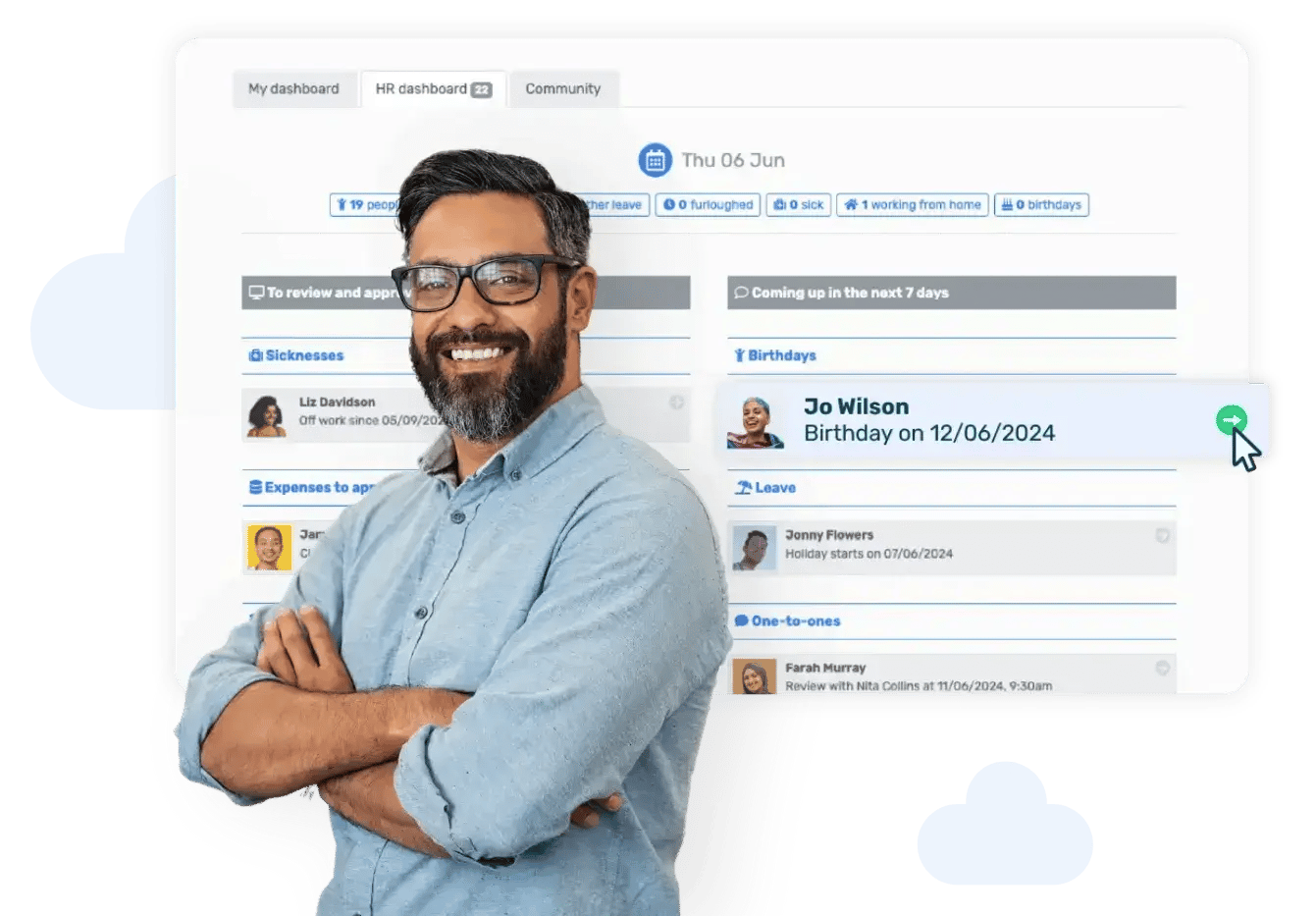
Task: Click the Liz Davidson name text
Action: (337, 402)
